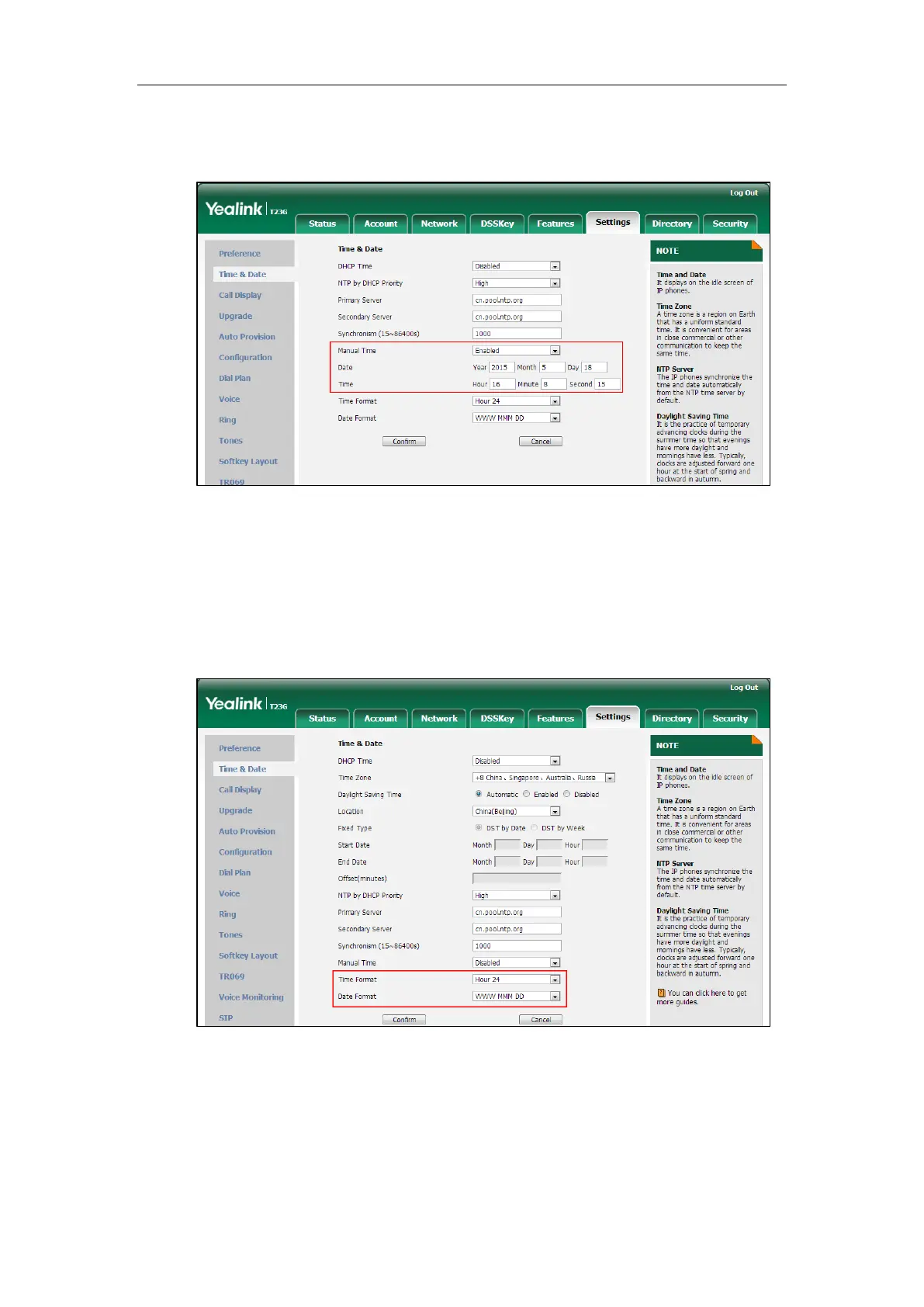Viewport: 924px width, 1307px height.
Task: Switch to Account tab in the upper screenshot
Action: 381,224
